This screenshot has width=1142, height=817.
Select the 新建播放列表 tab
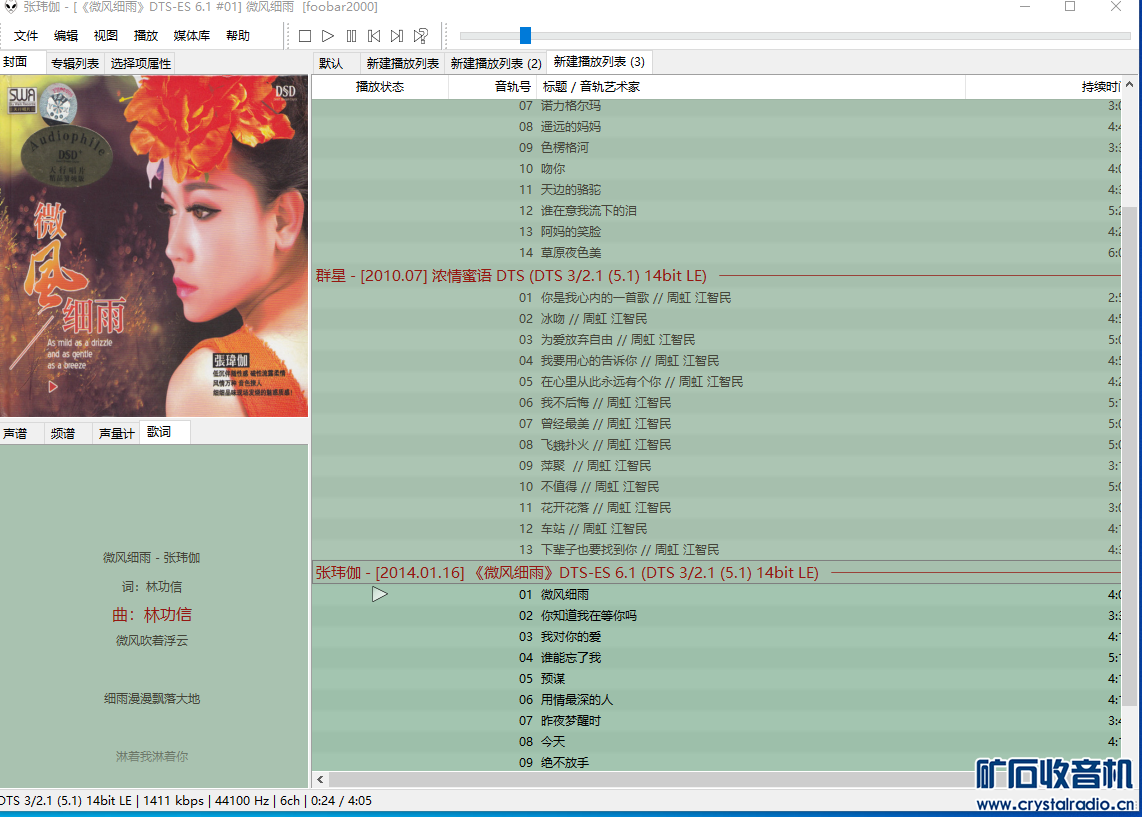point(403,63)
